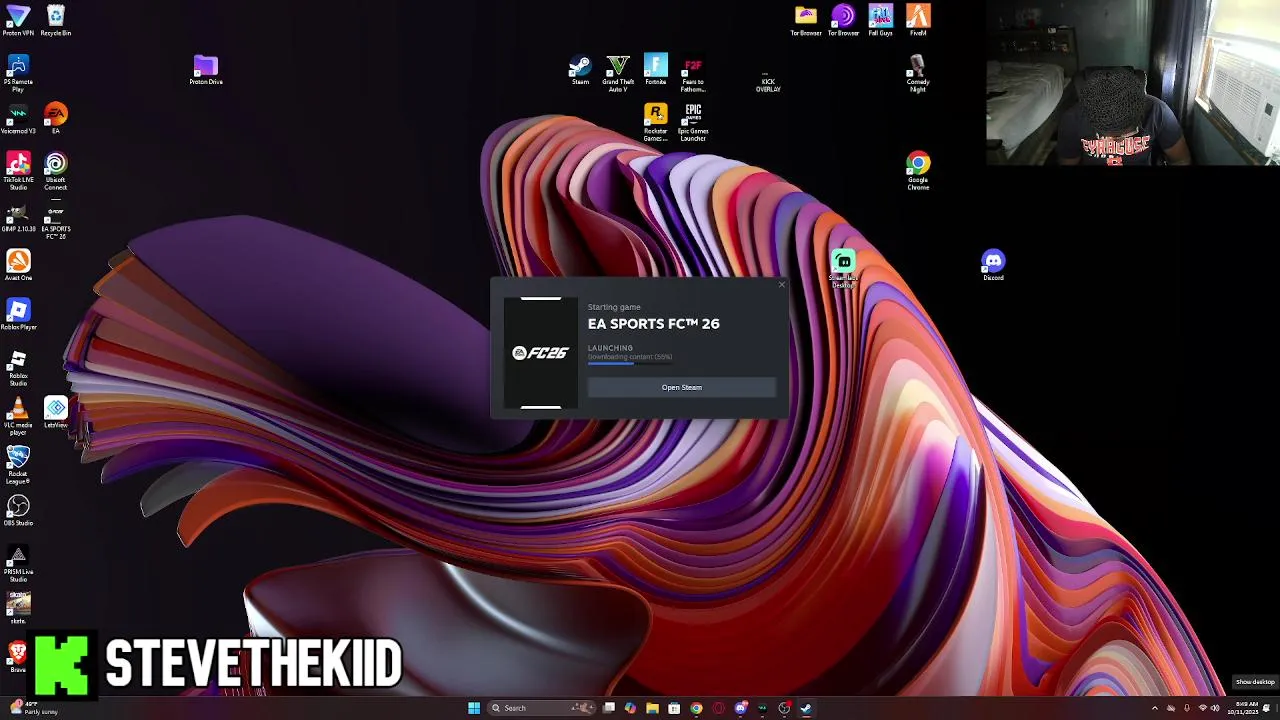Open File Explorer from the taskbar
The width and height of the screenshot is (1280, 720).
tap(652, 708)
